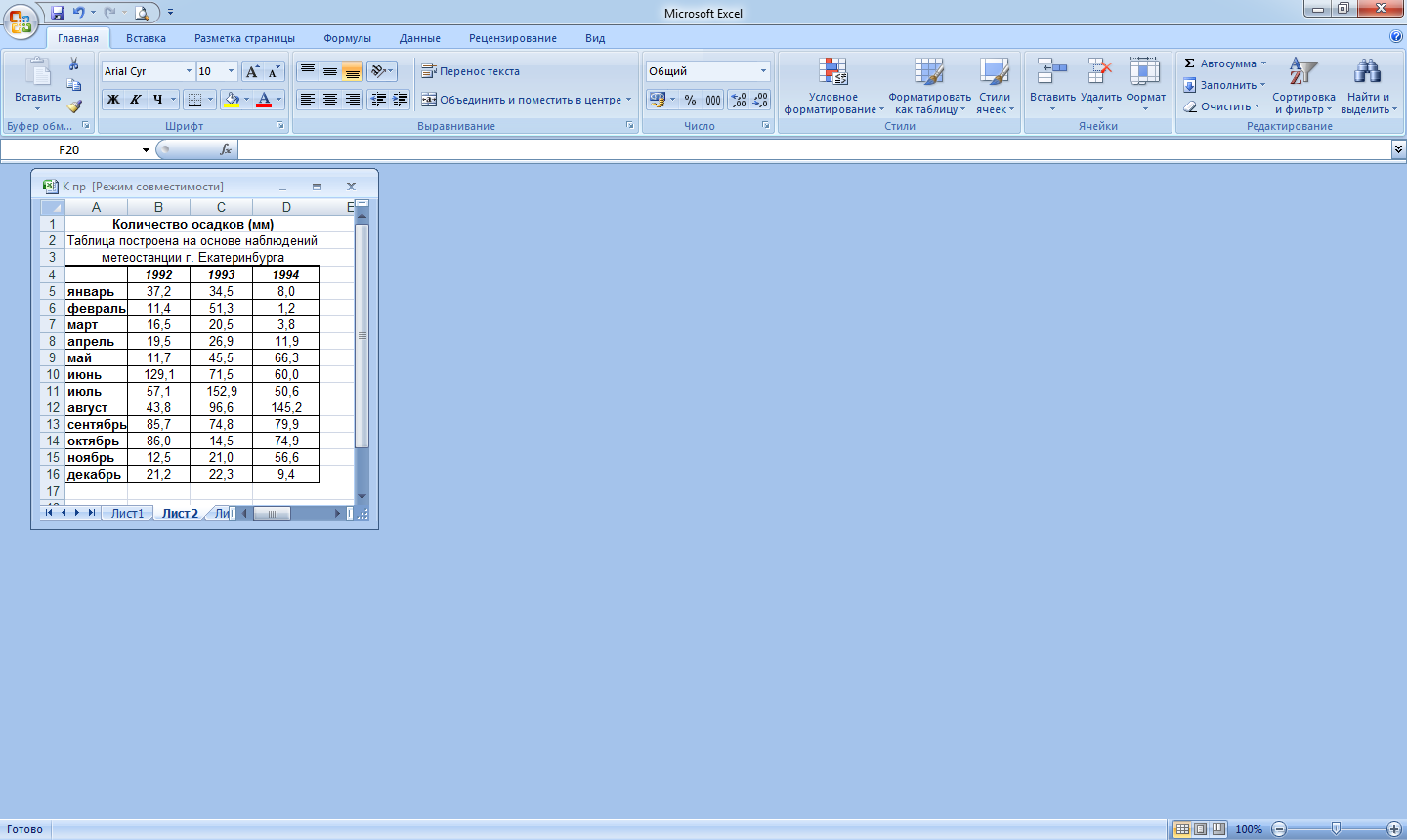Open Условное форматирование menu
Viewport: 1407px width, 840px height.
[x=833, y=86]
